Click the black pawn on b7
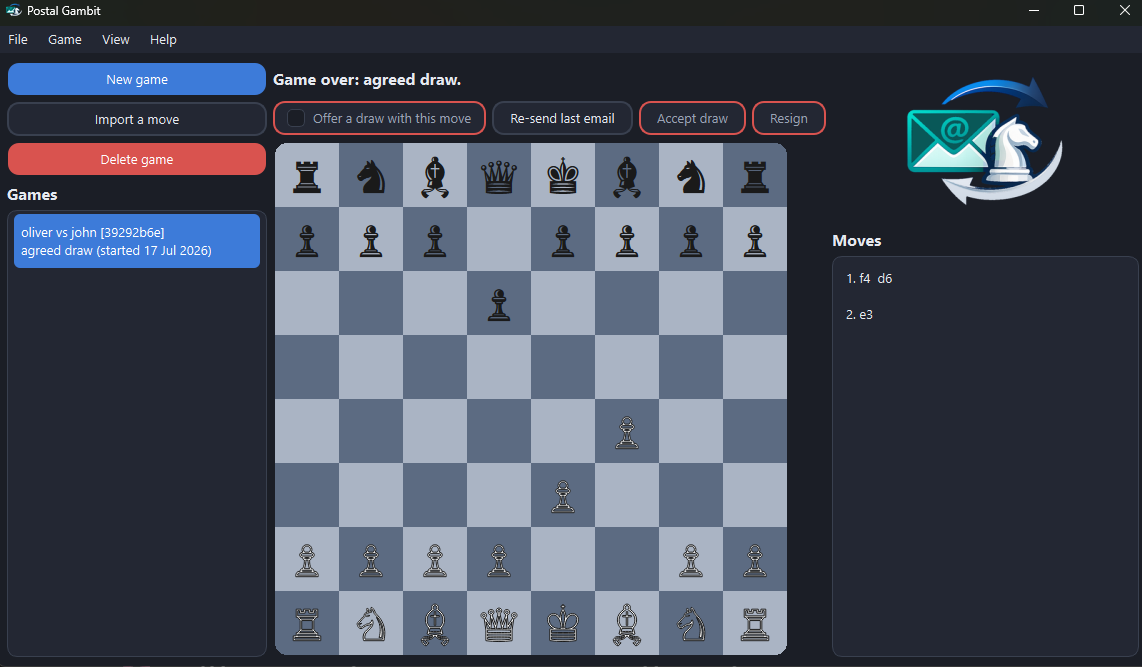Screen dimensions: 1142x667 [x=371, y=240]
